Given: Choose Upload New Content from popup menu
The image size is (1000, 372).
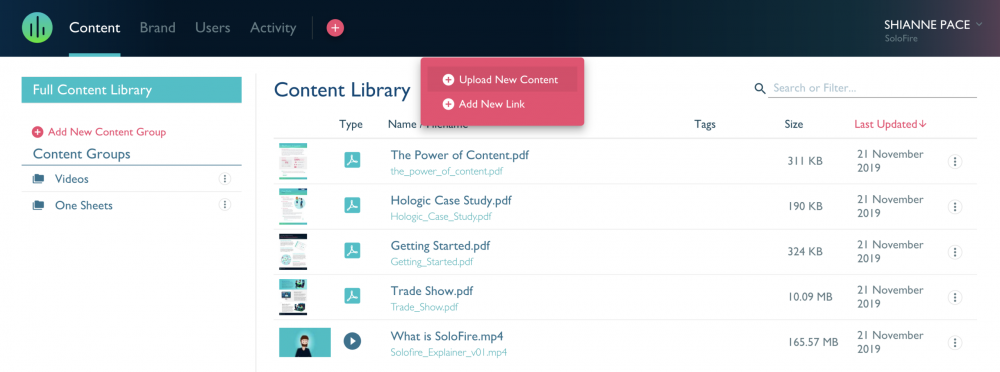Looking at the screenshot, I should pyautogui.click(x=502, y=80).
